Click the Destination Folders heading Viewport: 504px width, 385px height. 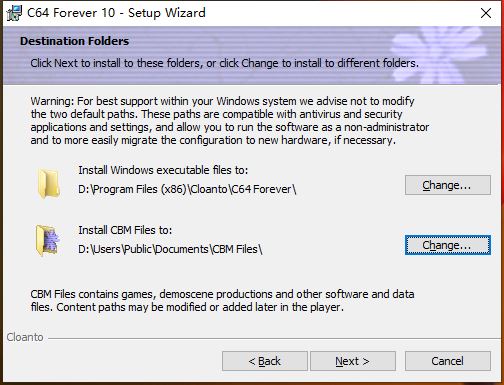tap(74, 41)
